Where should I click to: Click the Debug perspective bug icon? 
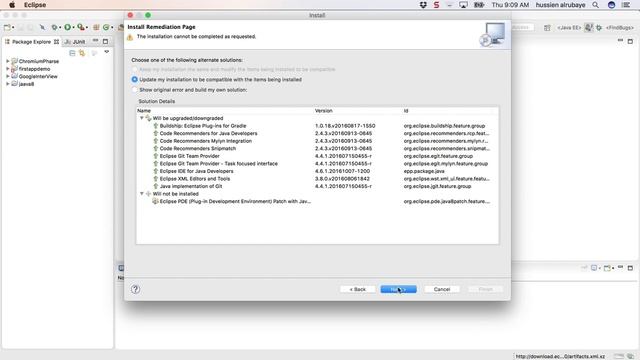pyautogui.click(x=599, y=28)
